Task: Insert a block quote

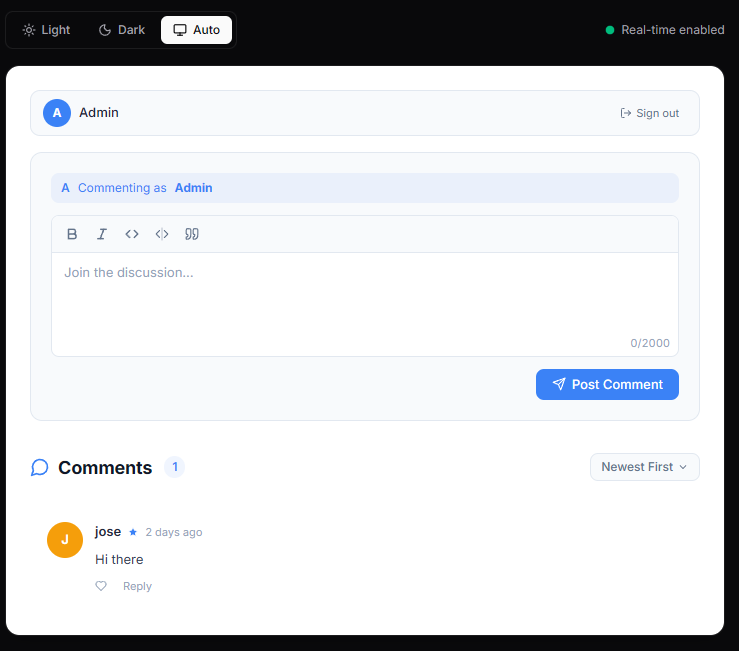Action: (x=192, y=234)
